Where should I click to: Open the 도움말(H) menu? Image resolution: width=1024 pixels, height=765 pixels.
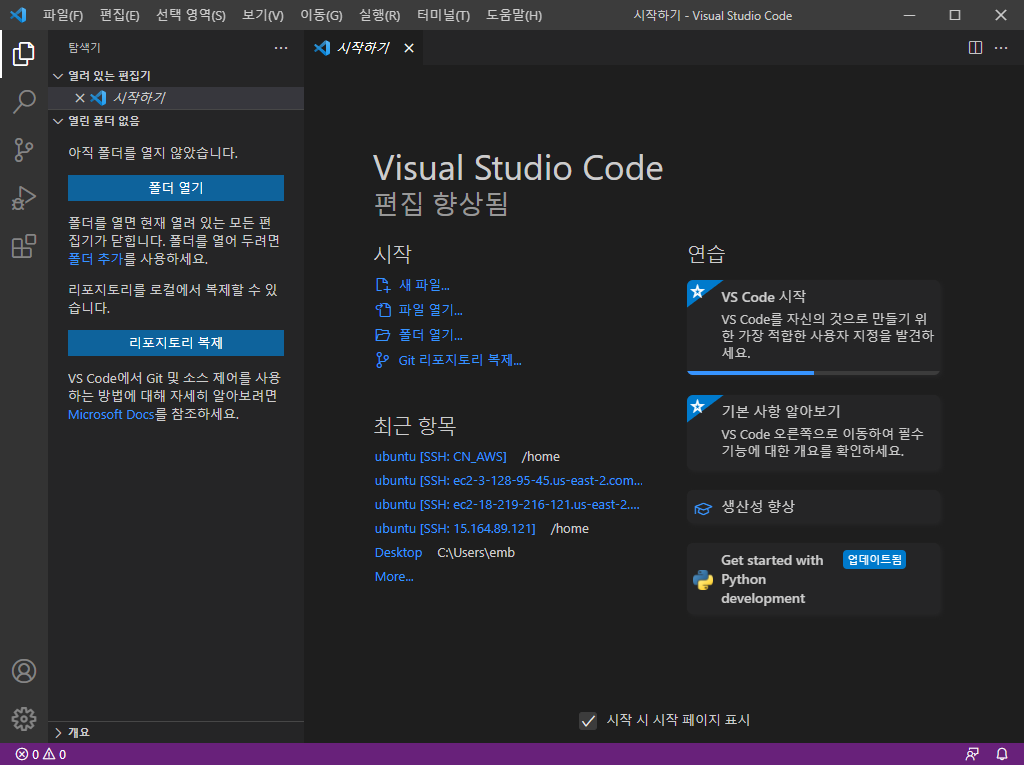514,15
